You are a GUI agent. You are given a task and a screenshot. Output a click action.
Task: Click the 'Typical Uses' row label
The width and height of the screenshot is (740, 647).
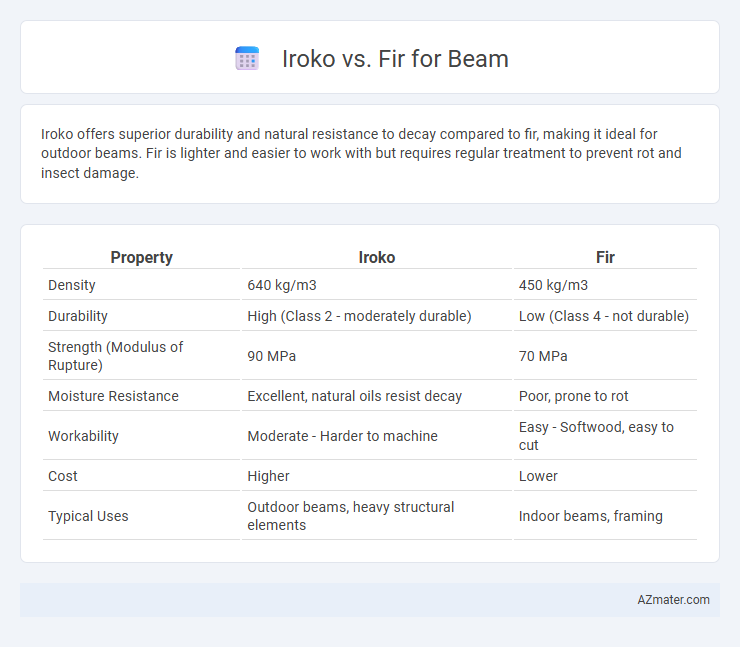coord(88,516)
